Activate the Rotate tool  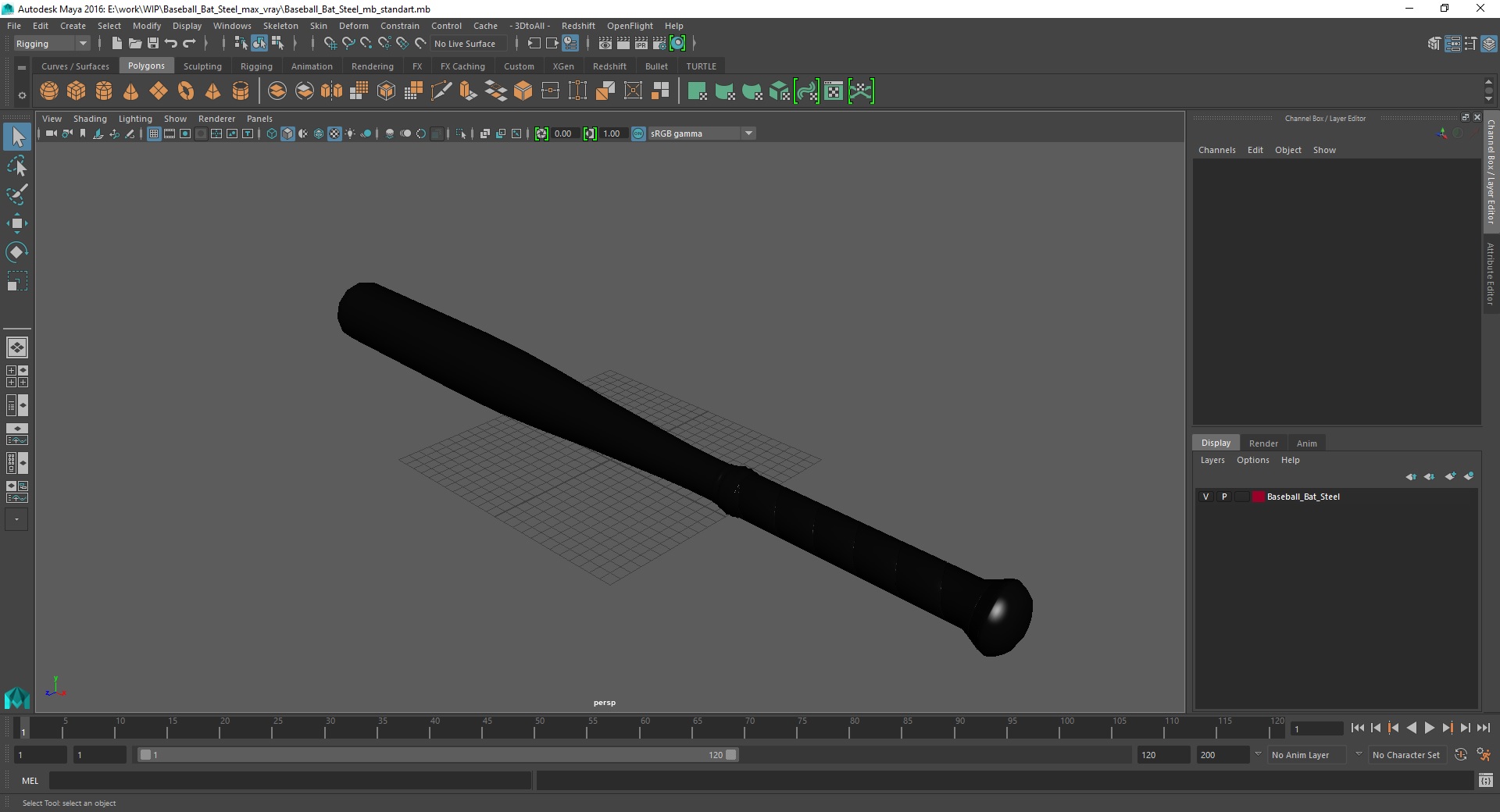[17, 252]
